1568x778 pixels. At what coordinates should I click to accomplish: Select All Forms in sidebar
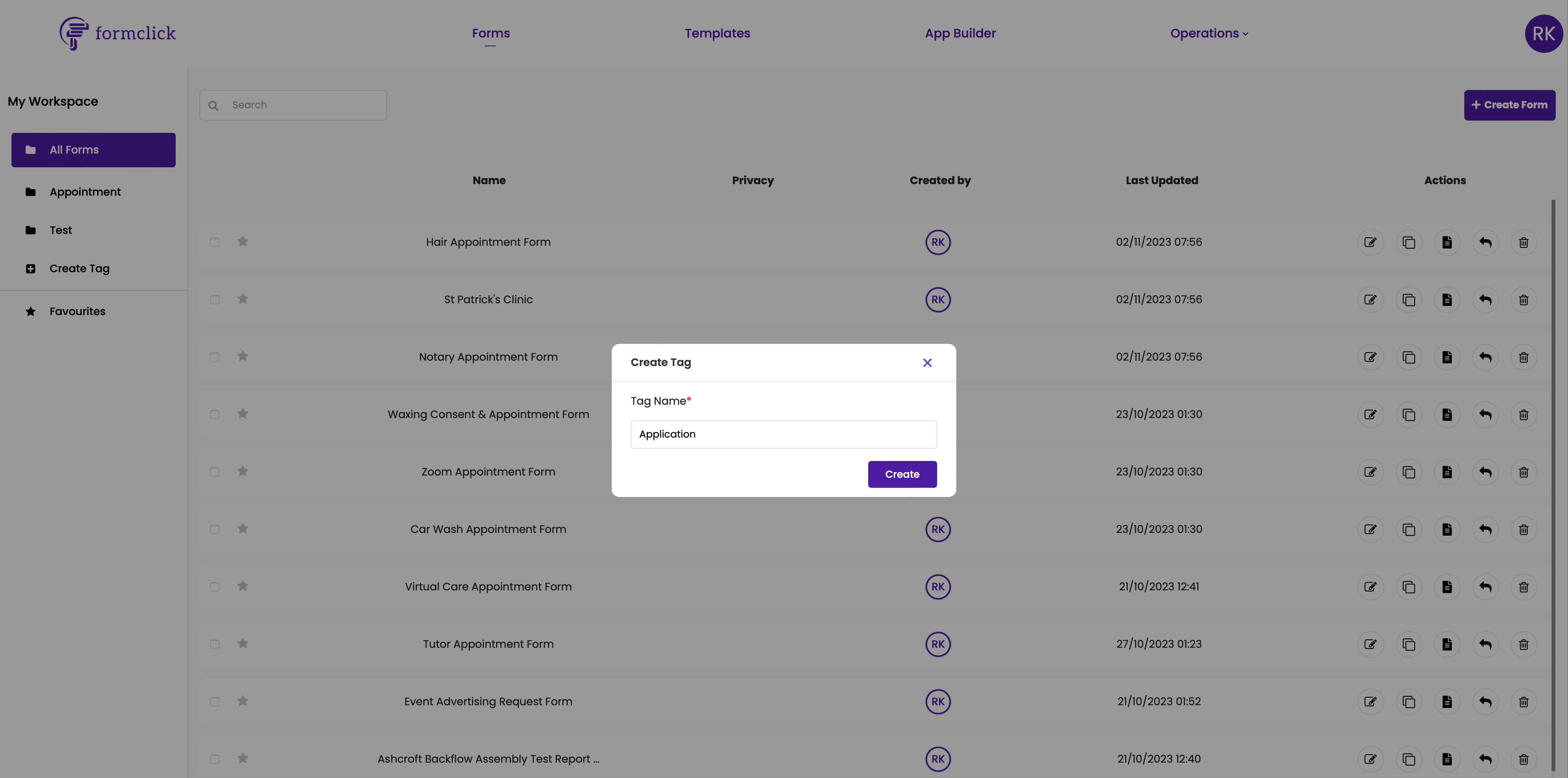pos(93,150)
